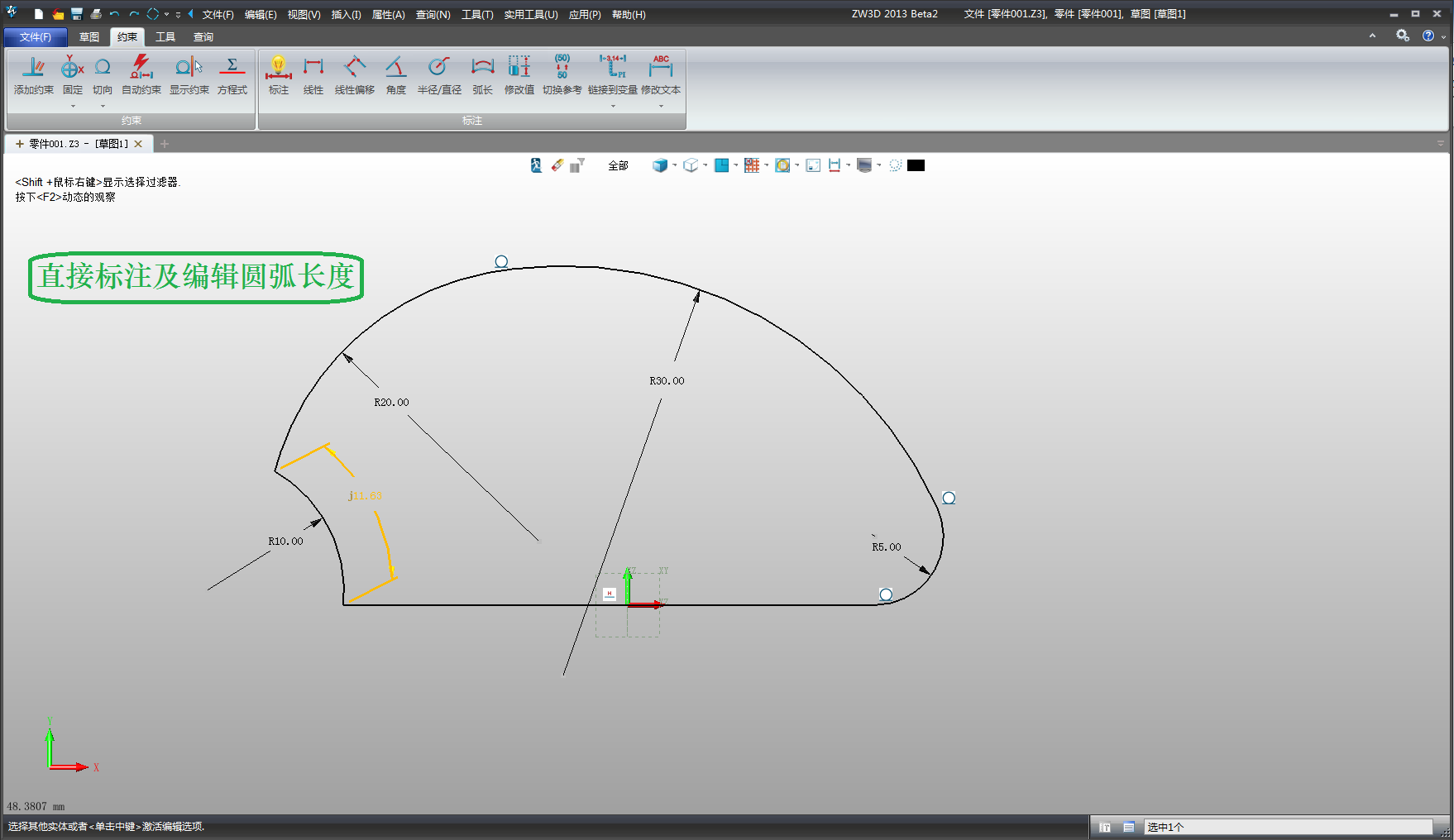Expand the 修改文本 dropdown arrow
The image size is (1454, 840).
(x=661, y=106)
